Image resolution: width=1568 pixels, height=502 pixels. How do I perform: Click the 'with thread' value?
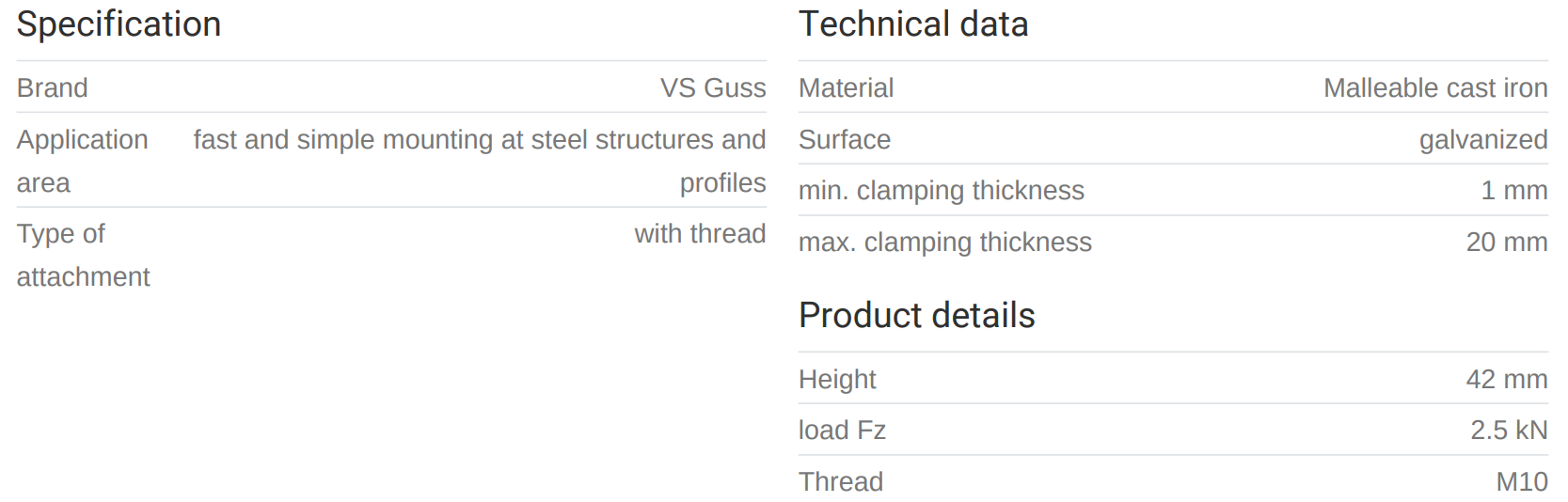[700, 233]
